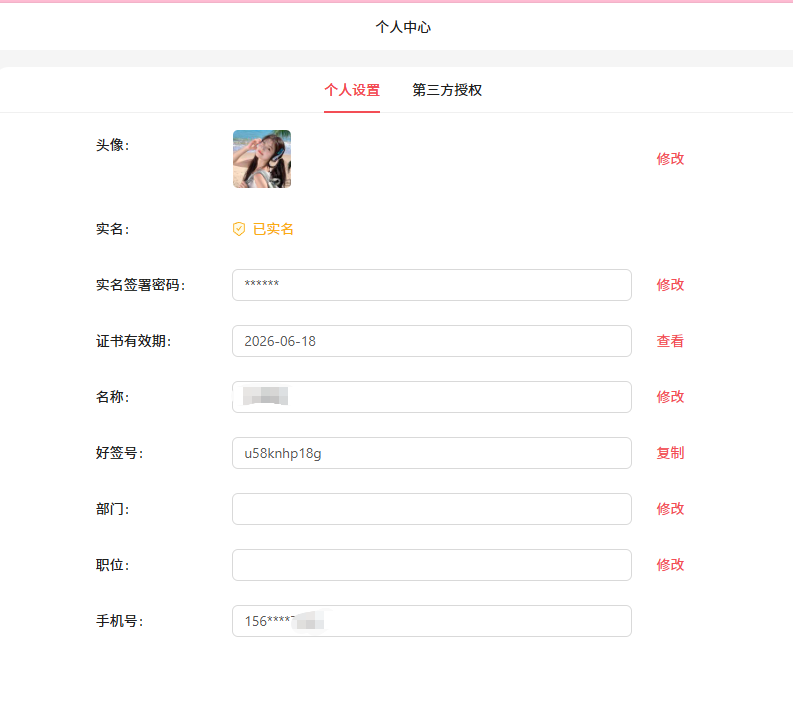Click the 实名签署密码 password field
Screen dimensions: 793x721
[x=431, y=285]
